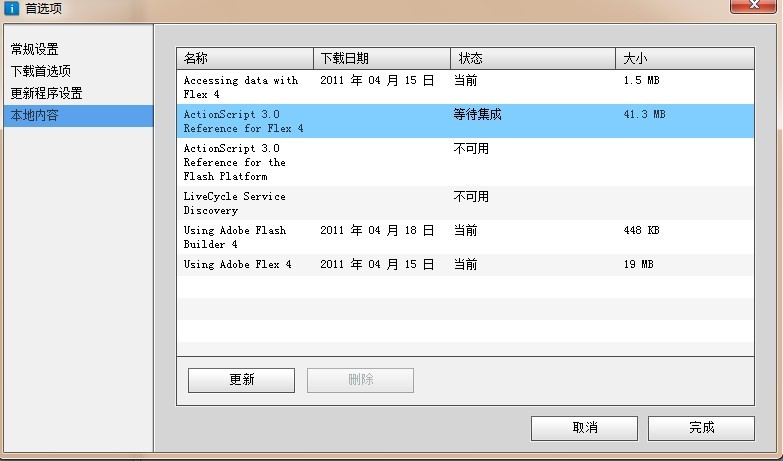Click the info icon in title bar
The height and width of the screenshot is (461, 783).
tap(11, 8)
